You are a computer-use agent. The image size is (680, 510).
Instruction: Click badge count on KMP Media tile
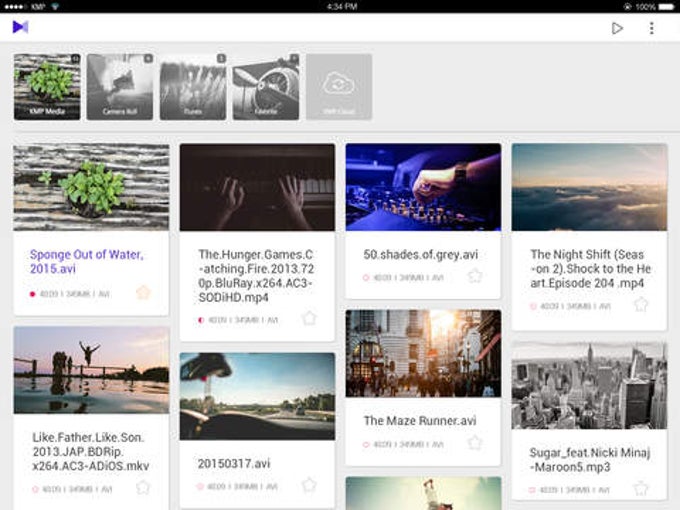pos(75,58)
